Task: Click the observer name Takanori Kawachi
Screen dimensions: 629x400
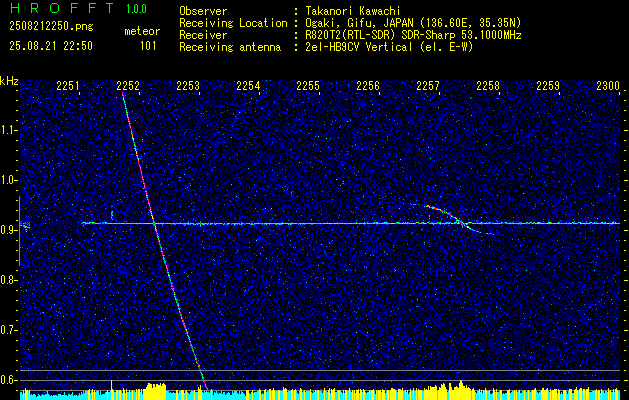Action: point(353,12)
